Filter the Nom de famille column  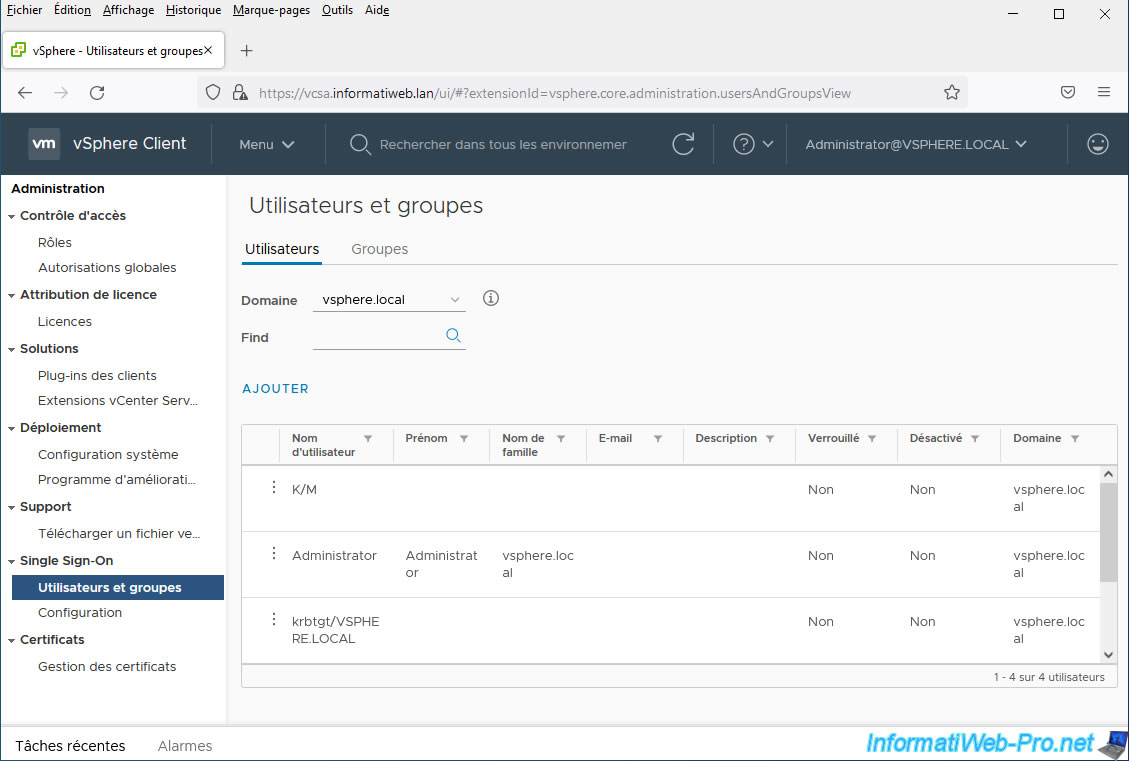tap(561, 438)
